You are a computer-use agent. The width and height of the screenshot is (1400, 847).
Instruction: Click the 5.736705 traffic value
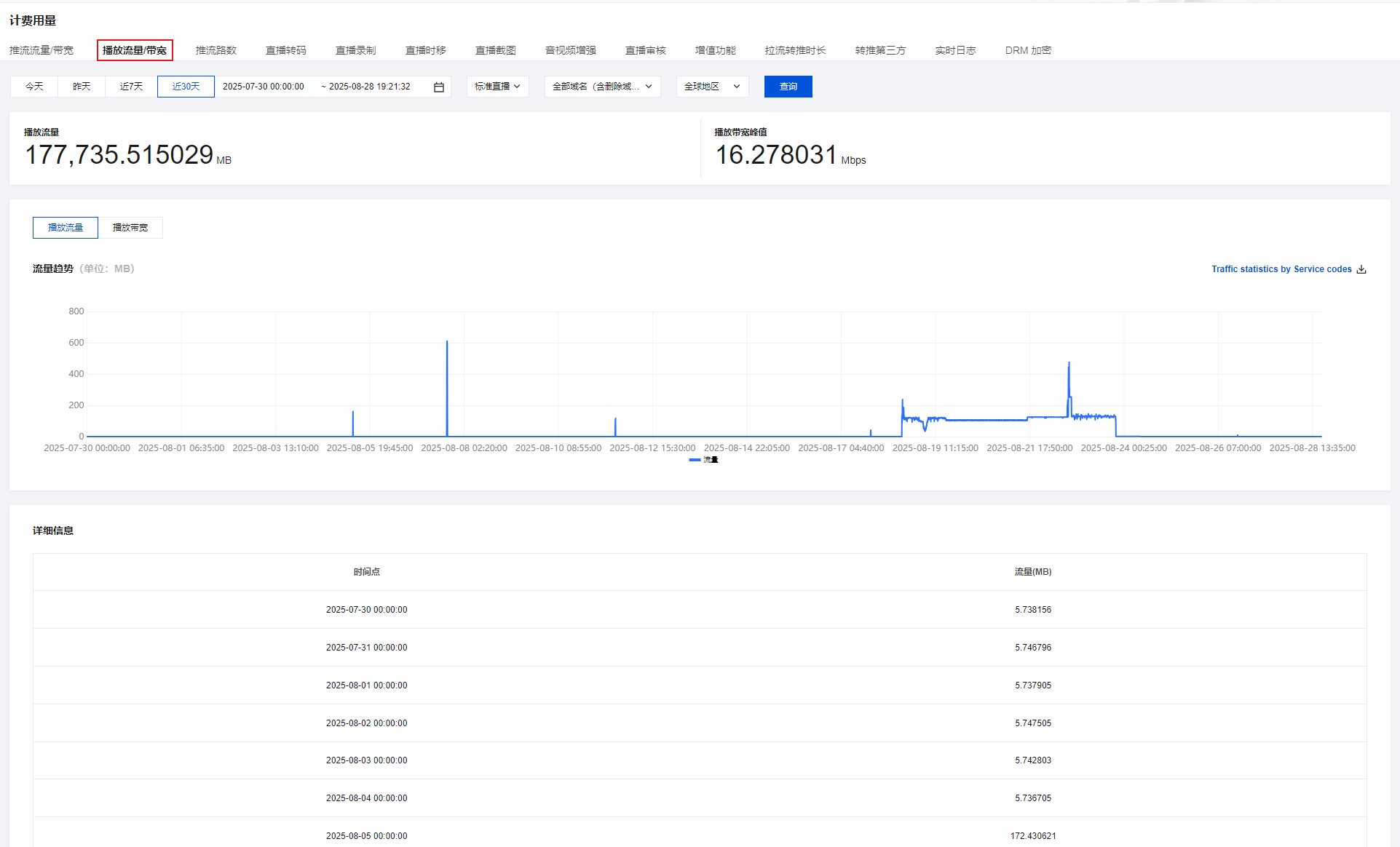1033,798
